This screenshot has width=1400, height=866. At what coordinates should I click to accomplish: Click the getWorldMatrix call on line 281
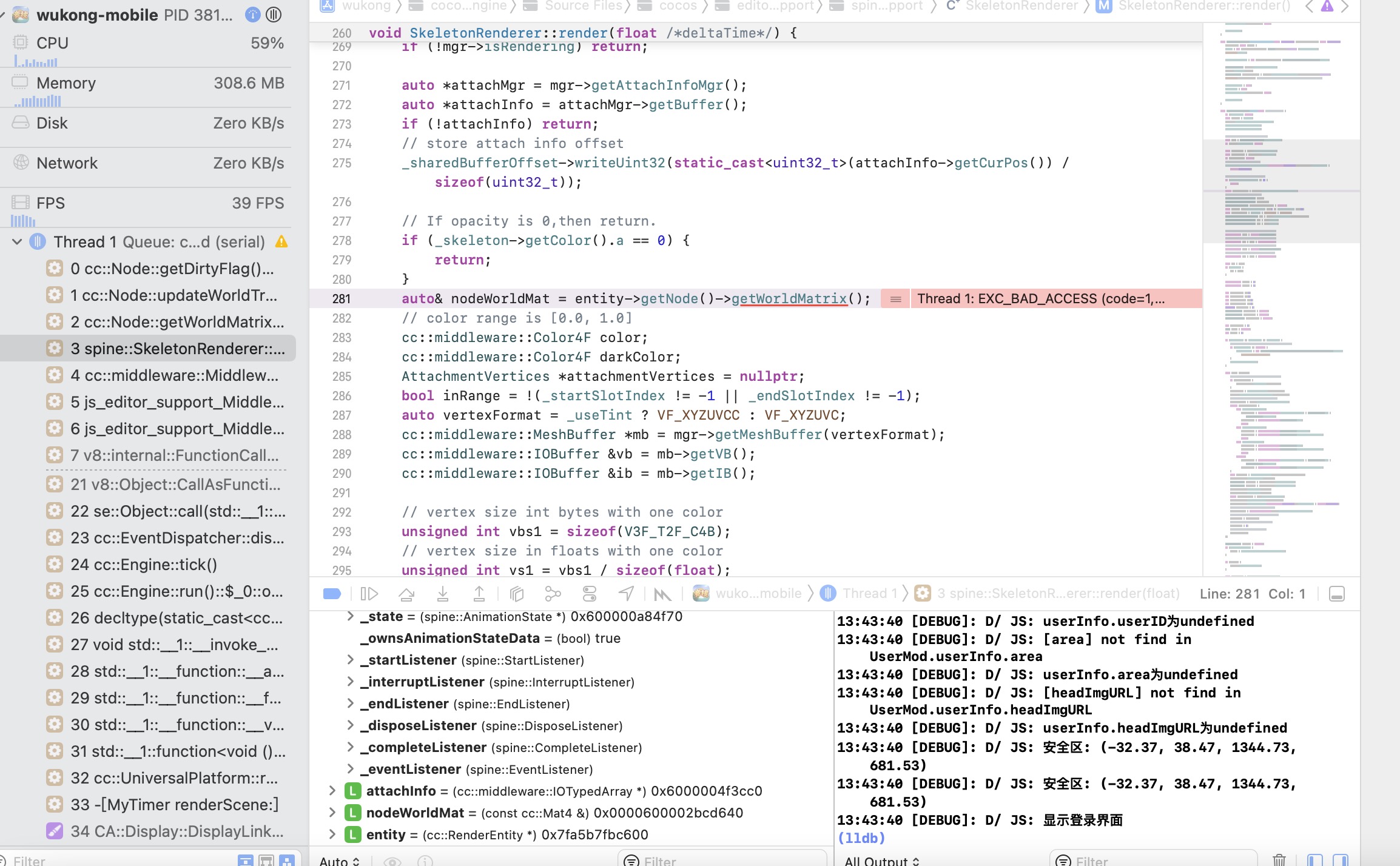(789, 298)
